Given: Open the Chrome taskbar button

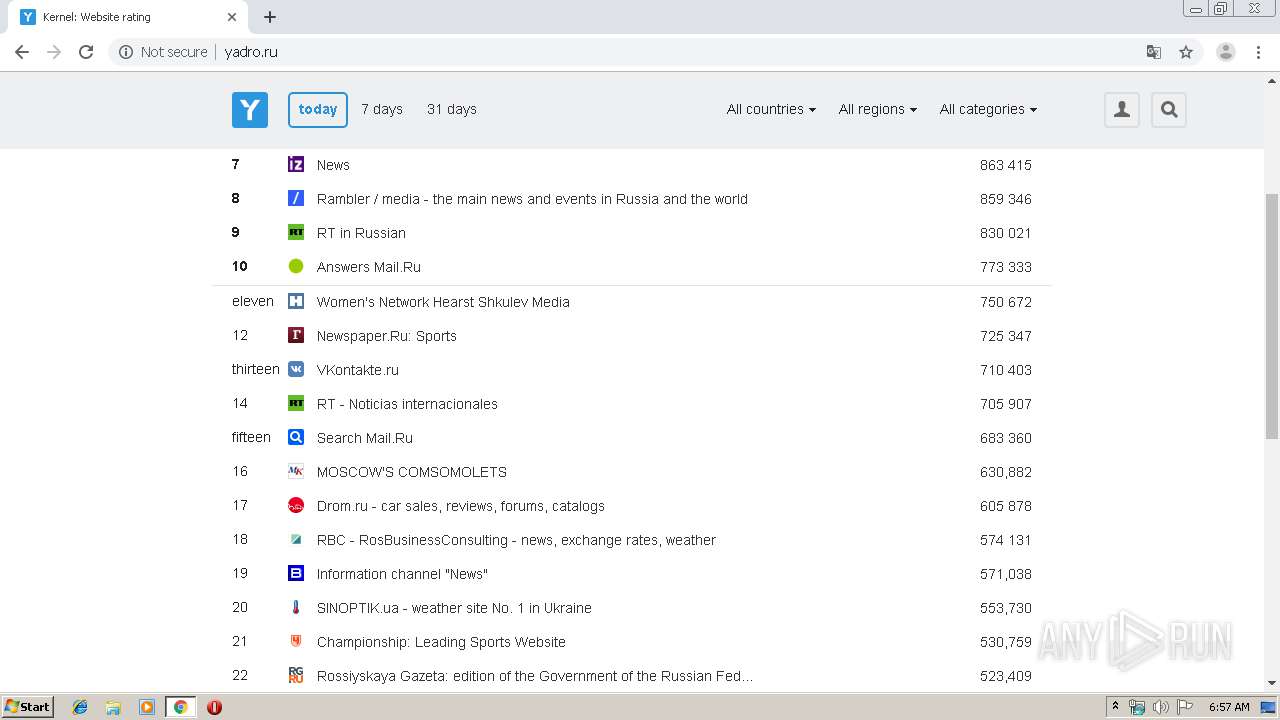Looking at the screenshot, I should point(180,707).
